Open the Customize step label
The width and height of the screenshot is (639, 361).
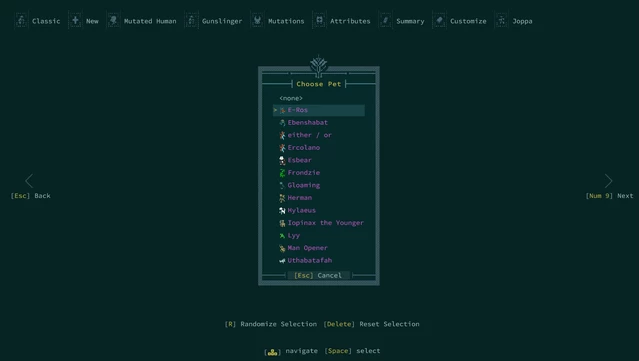[x=468, y=21]
